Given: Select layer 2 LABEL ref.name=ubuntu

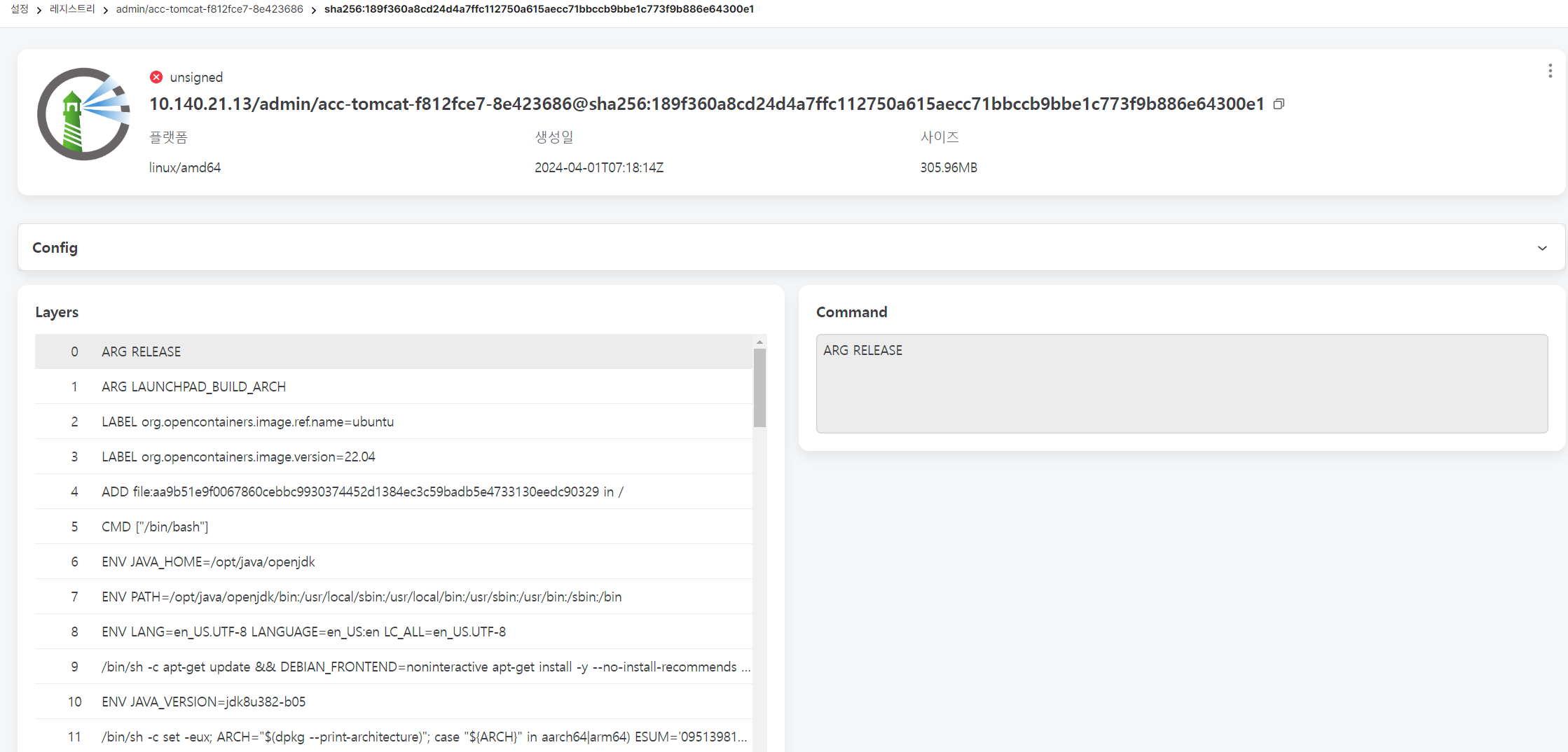Looking at the screenshot, I should pos(394,422).
